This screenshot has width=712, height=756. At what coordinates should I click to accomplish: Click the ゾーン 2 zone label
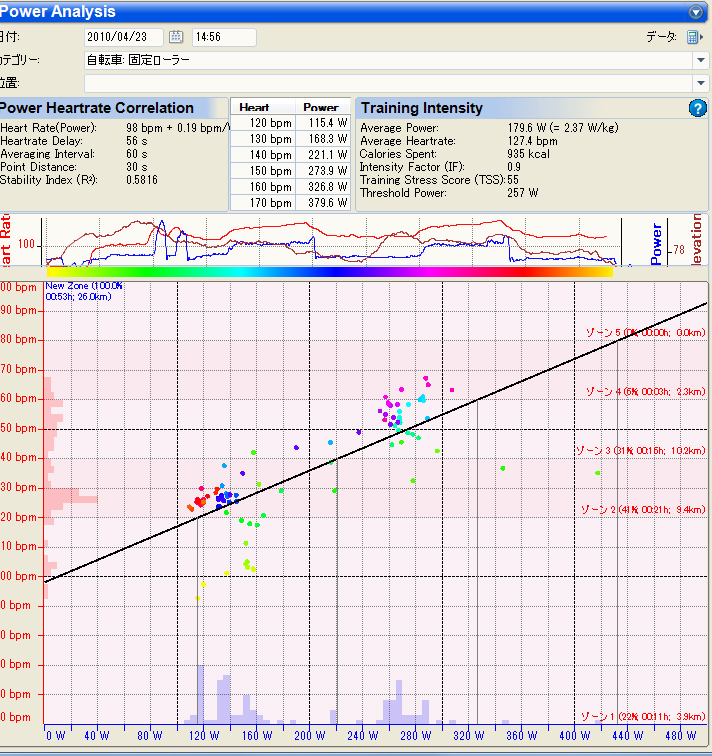(x=643, y=509)
